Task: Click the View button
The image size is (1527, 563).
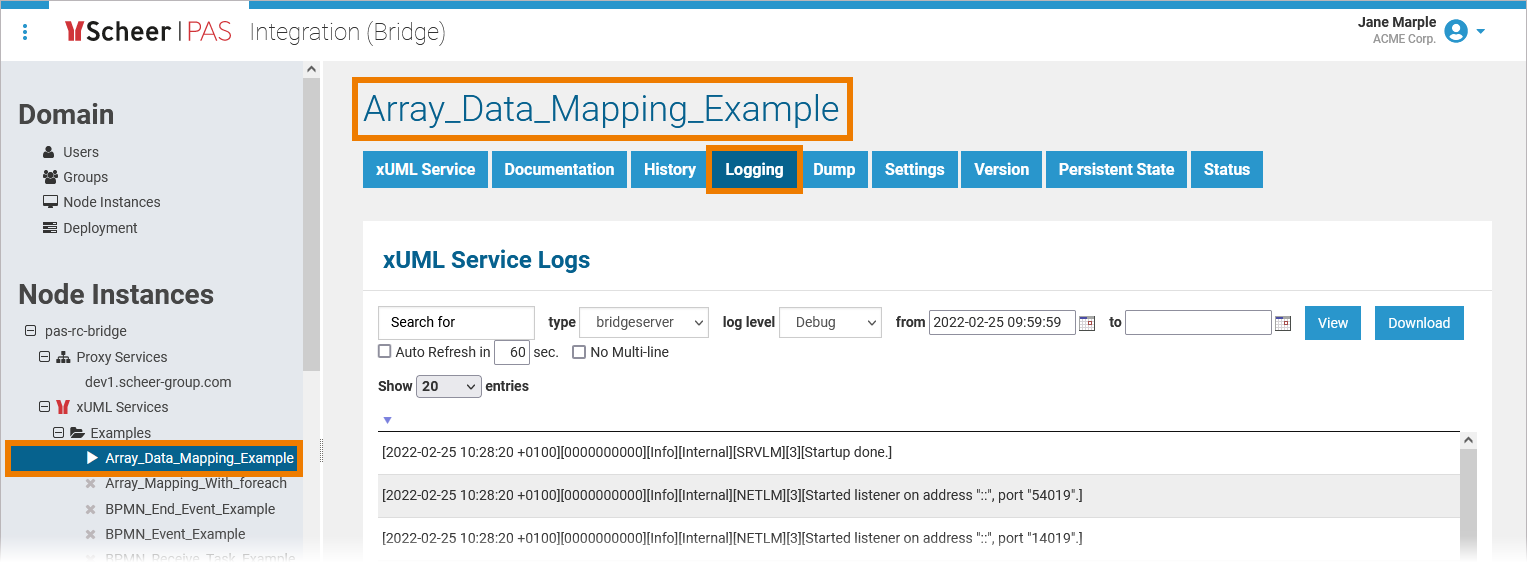Action: (x=1332, y=323)
